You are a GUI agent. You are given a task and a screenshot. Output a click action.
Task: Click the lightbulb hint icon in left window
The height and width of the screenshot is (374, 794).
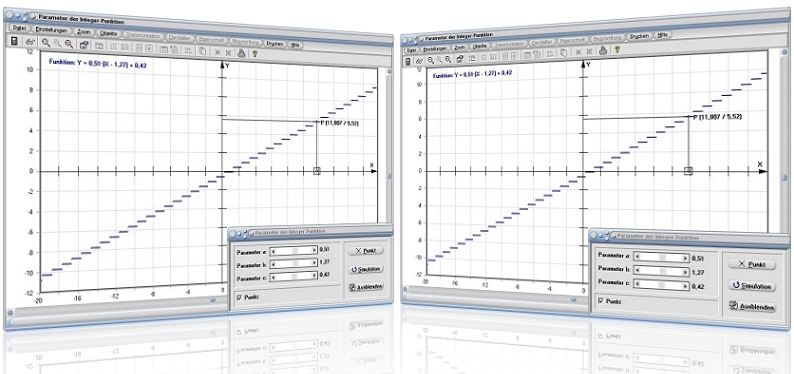point(255,53)
